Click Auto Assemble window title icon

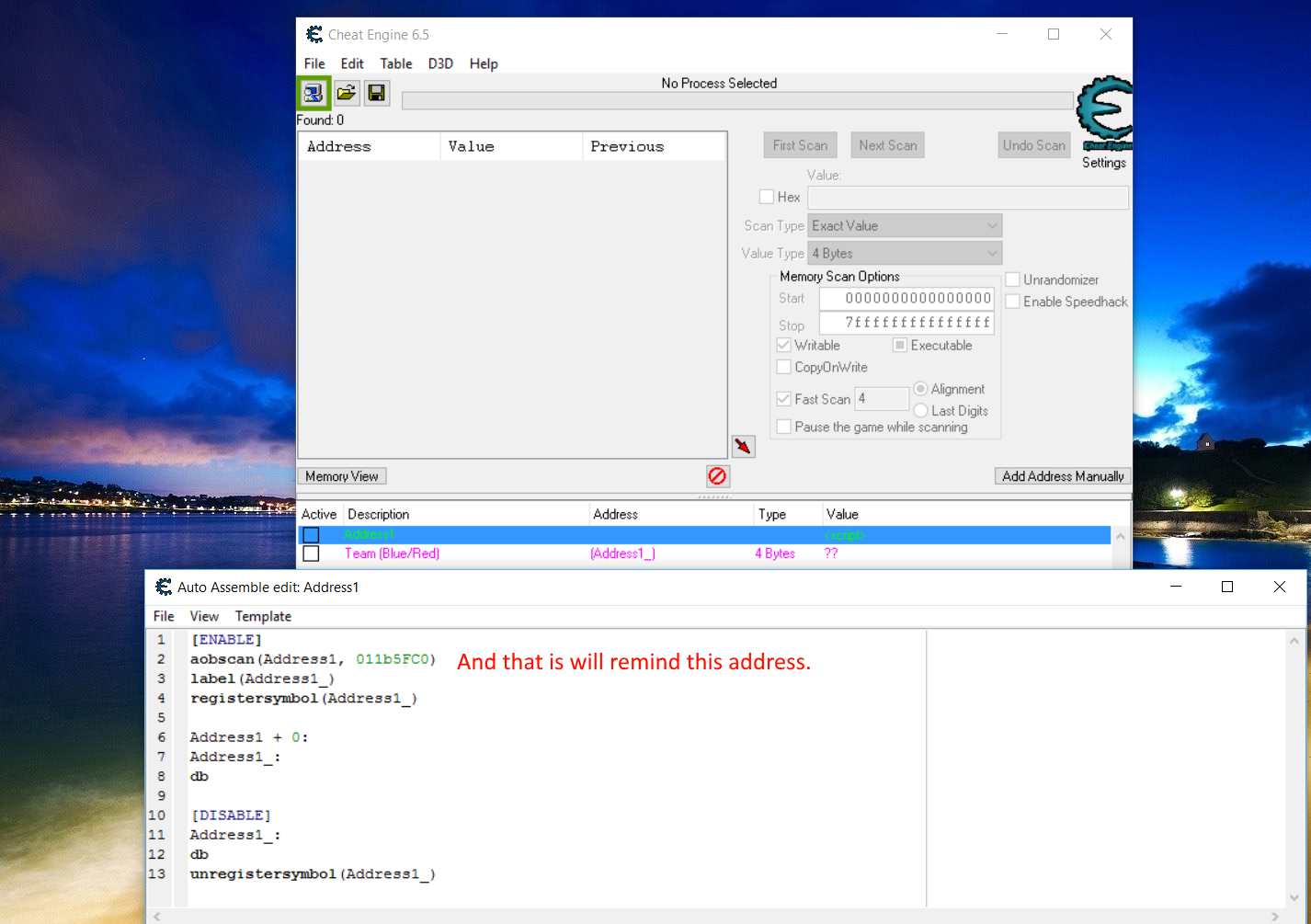pyautogui.click(x=164, y=587)
